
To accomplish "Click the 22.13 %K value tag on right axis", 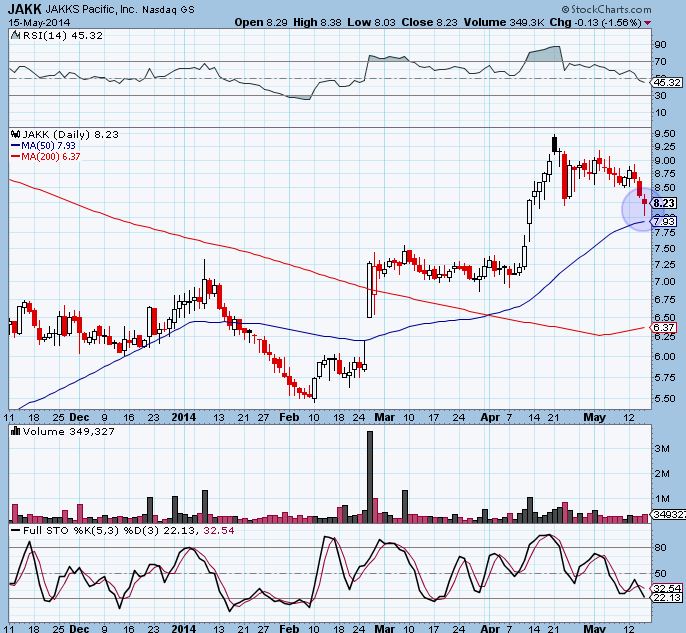I will pos(667,597).
